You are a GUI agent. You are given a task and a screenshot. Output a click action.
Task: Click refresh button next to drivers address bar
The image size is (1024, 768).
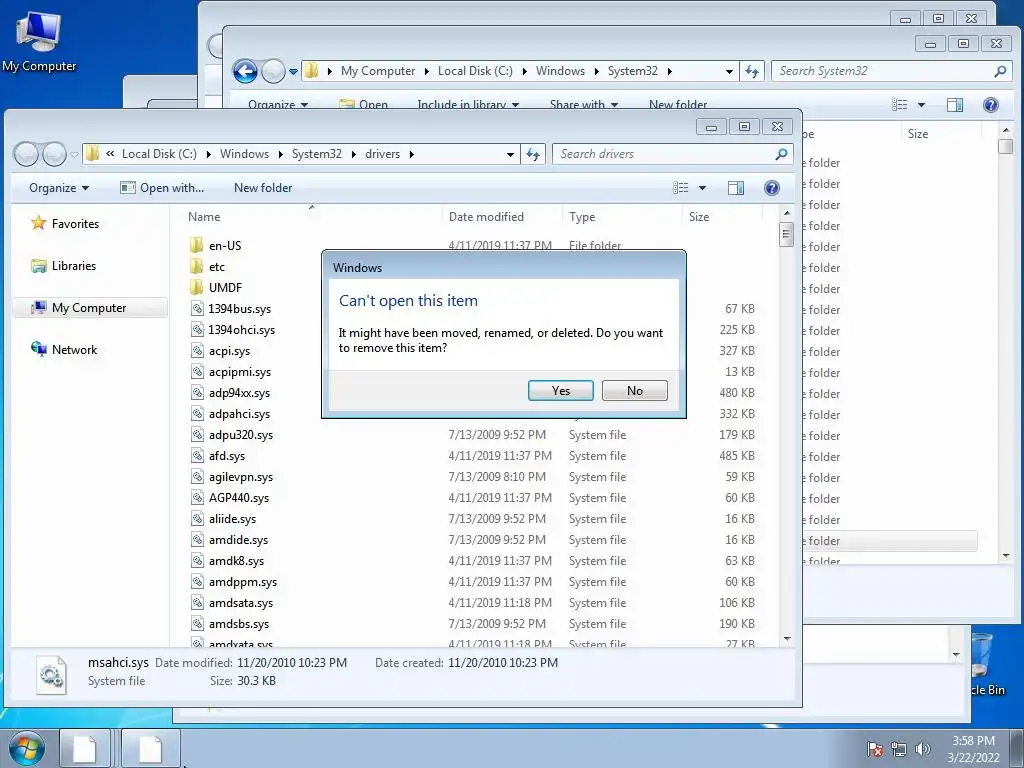pyautogui.click(x=533, y=154)
